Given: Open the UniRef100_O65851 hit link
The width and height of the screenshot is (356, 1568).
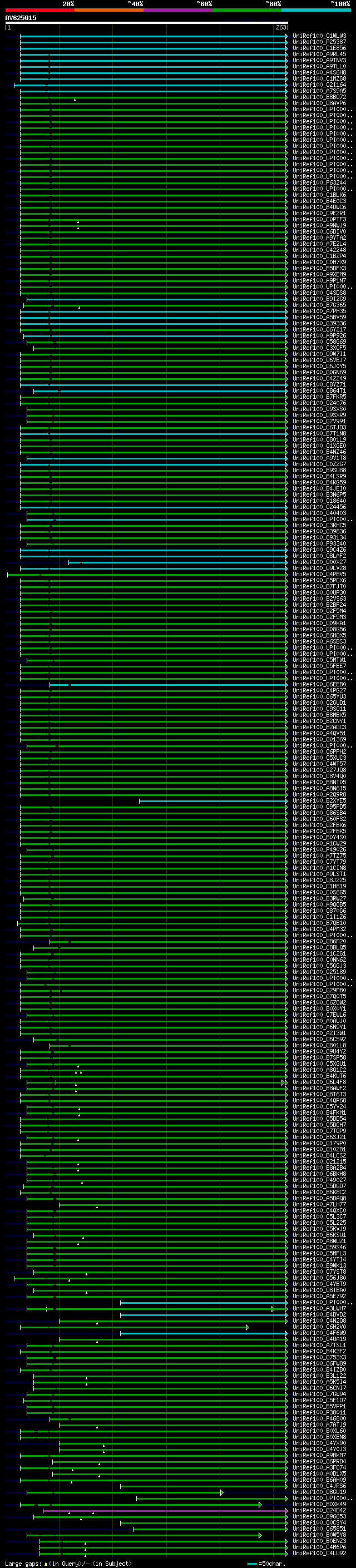Looking at the screenshot, I should click(319, 1529).
